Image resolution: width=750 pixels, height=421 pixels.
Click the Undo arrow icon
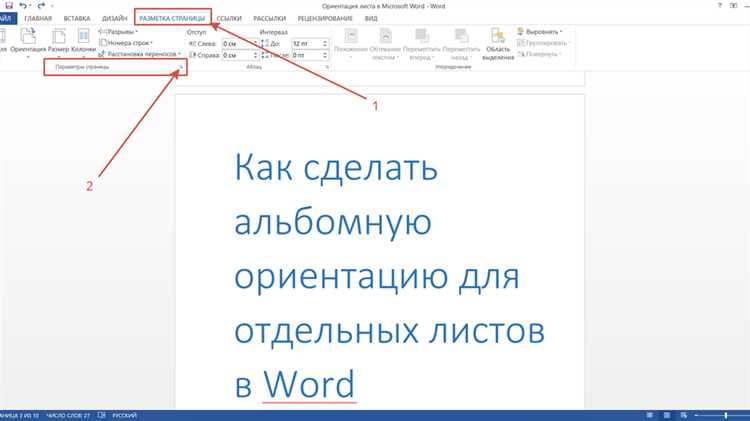click(22, 6)
